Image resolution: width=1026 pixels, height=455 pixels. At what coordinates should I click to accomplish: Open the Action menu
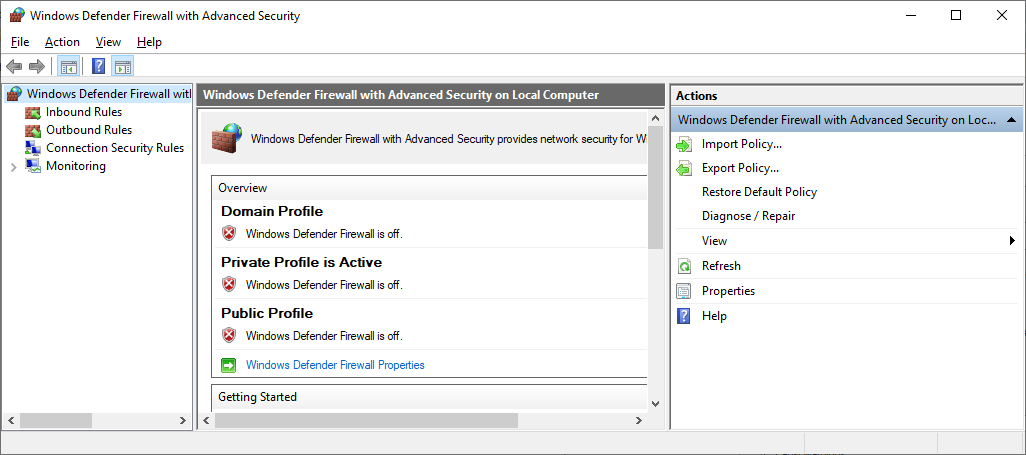[x=62, y=42]
